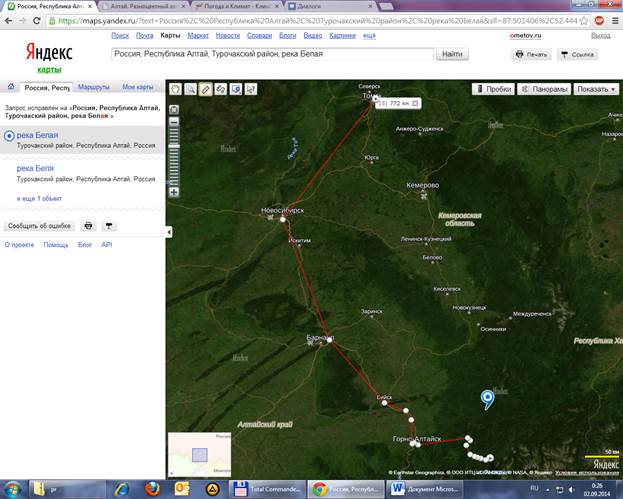Toggle the Панорамы panoramas layer
This screenshot has width=623, height=499.
tap(544, 89)
